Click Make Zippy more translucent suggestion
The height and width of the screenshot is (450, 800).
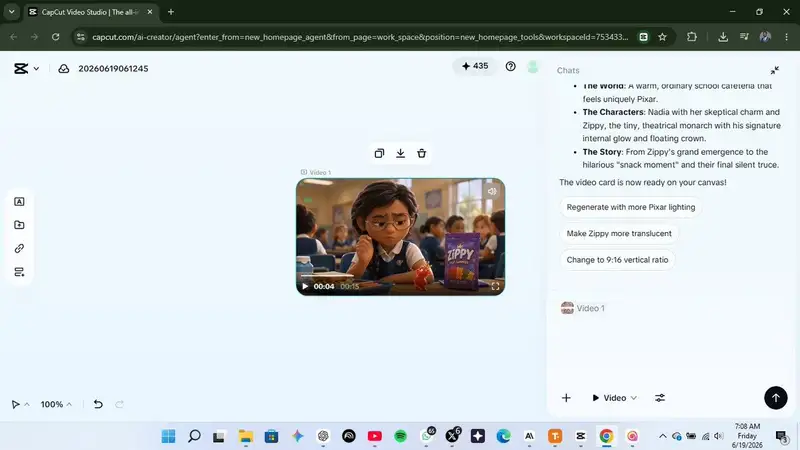(x=619, y=233)
